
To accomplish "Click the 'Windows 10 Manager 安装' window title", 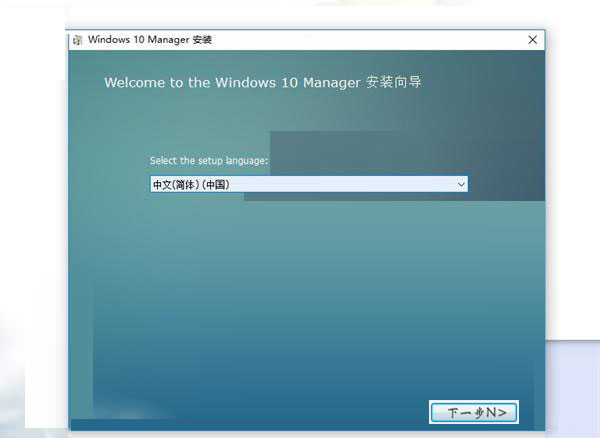I will coord(150,40).
